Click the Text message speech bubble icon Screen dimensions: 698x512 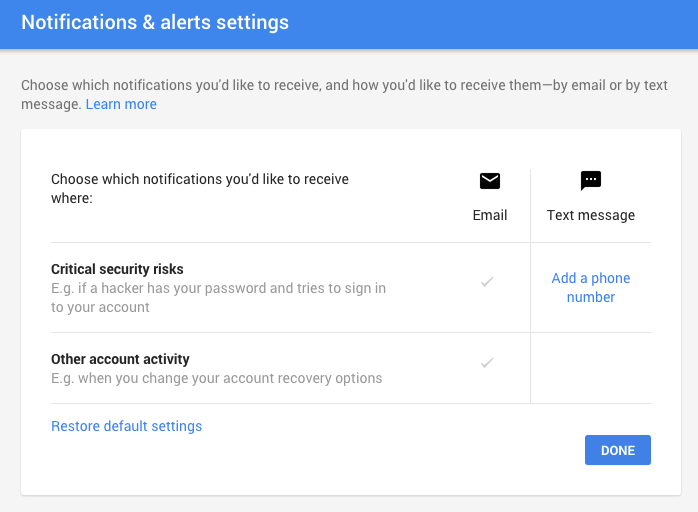tap(591, 180)
